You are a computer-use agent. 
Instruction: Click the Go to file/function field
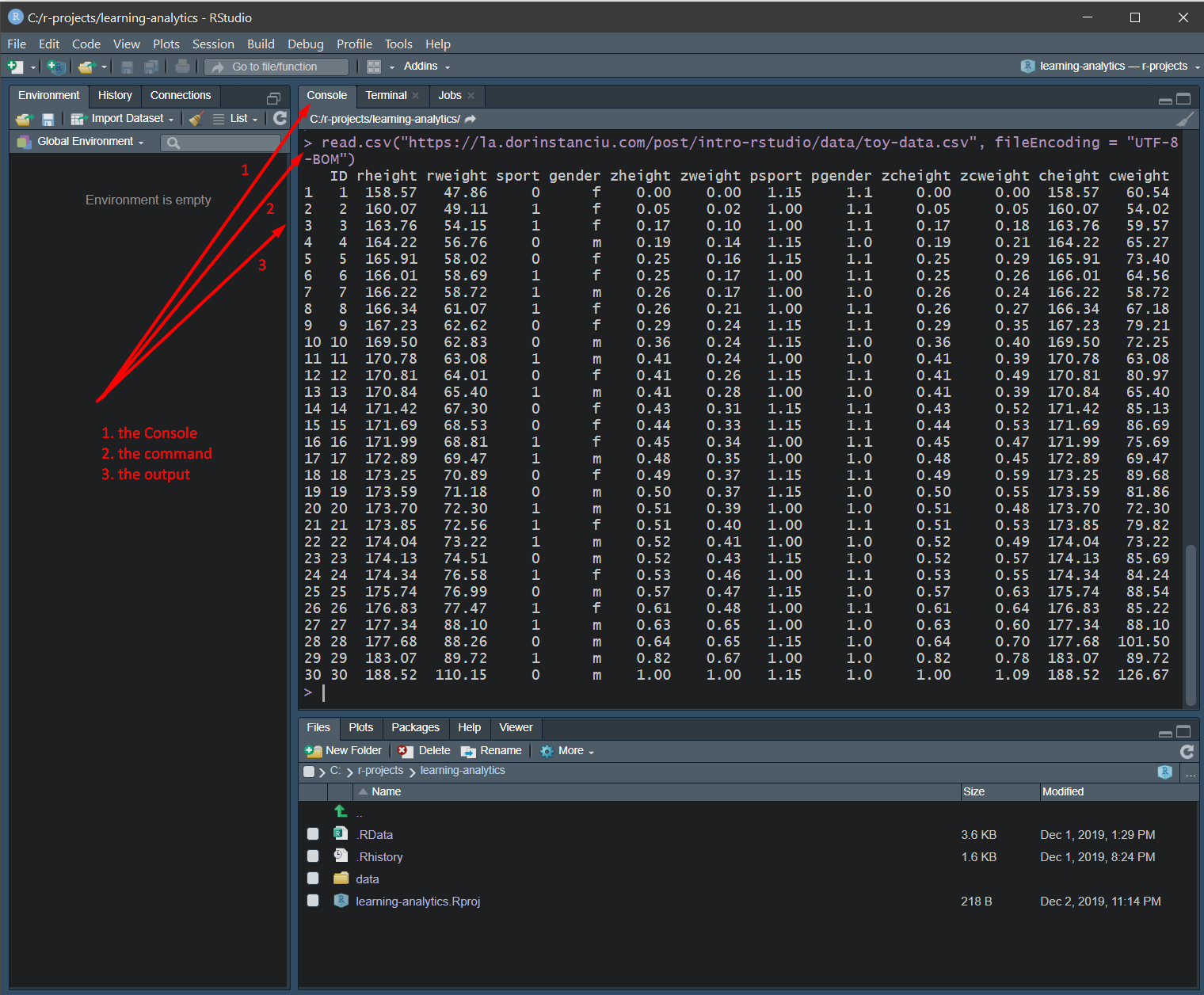(x=276, y=67)
